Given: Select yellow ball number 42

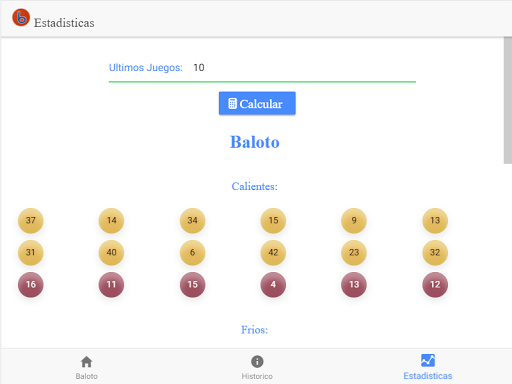Looking at the screenshot, I should 273,252.
